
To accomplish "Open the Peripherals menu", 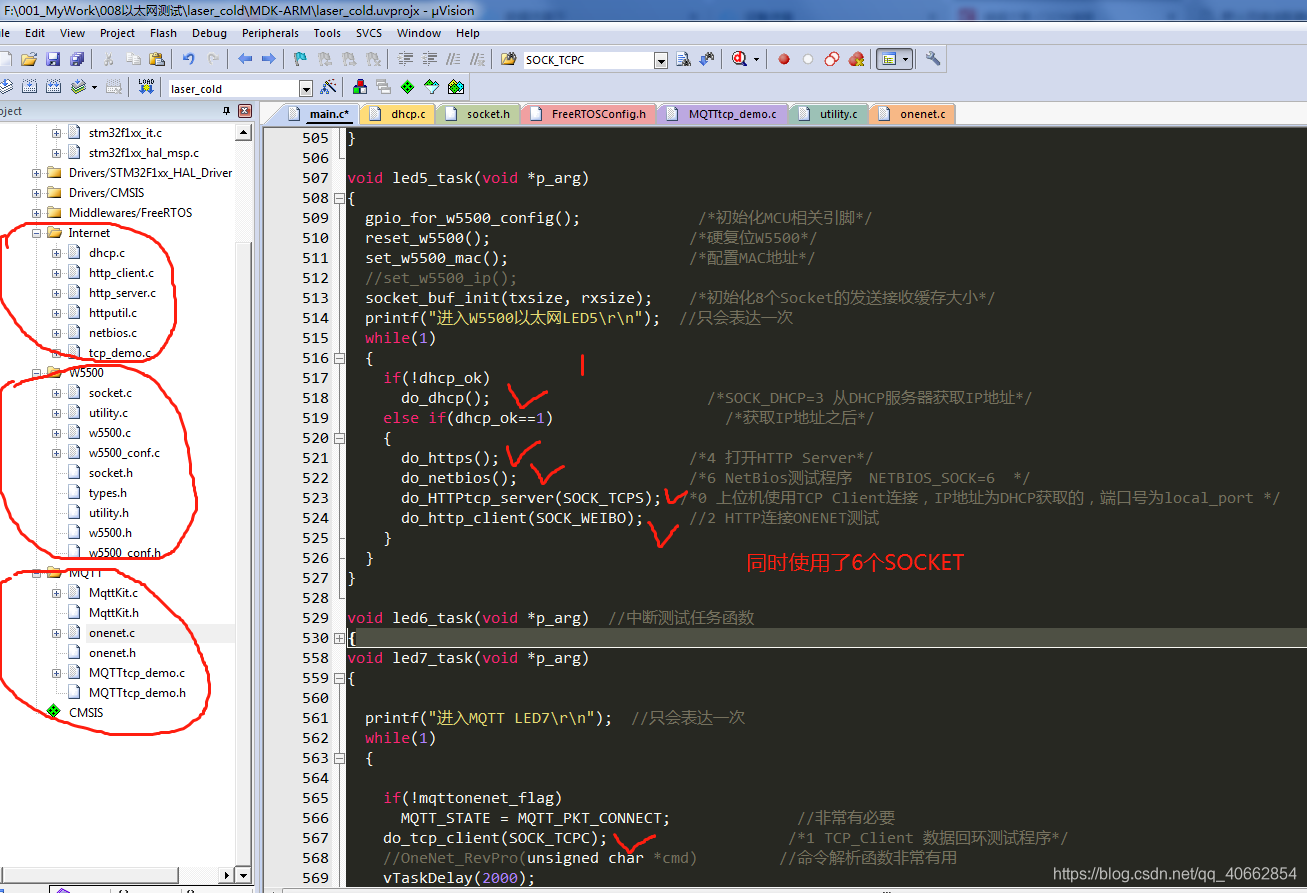I will 270,33.
